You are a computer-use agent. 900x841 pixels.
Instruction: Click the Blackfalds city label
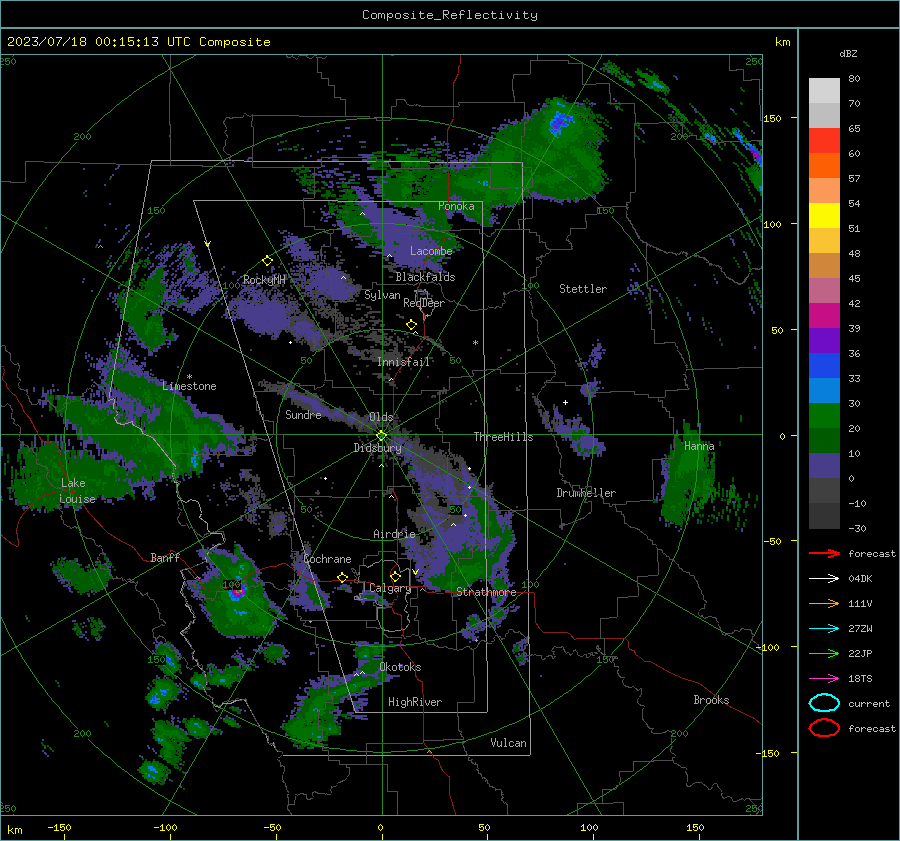[x=425, y=277]
